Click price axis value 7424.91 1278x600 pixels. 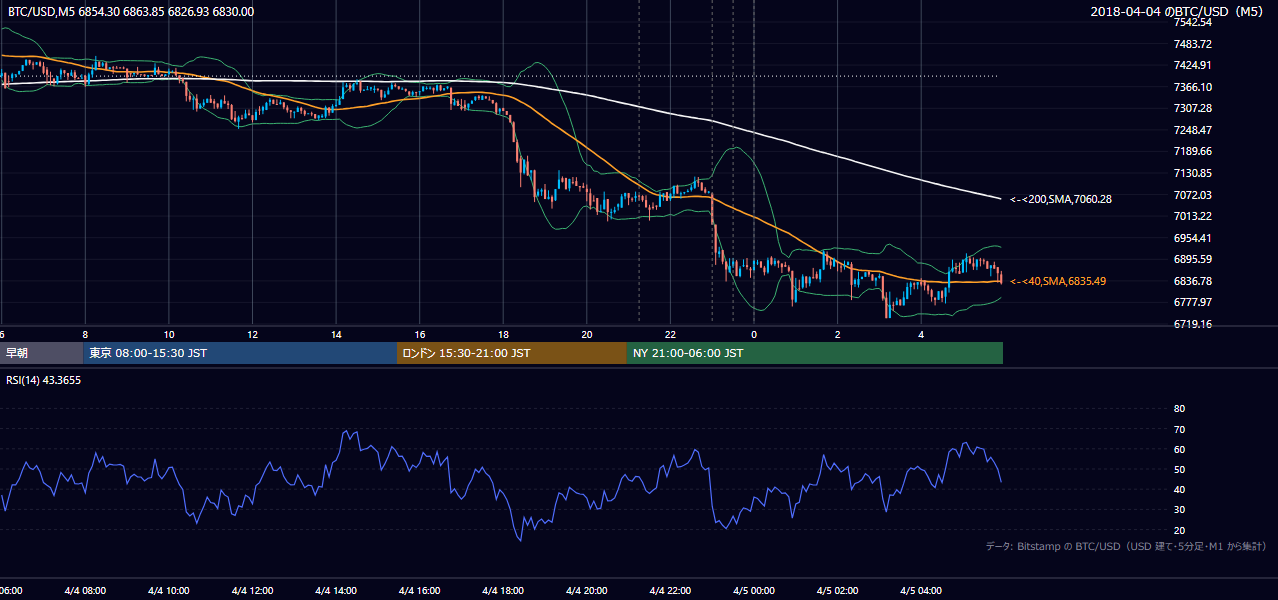pos(1193,65)
